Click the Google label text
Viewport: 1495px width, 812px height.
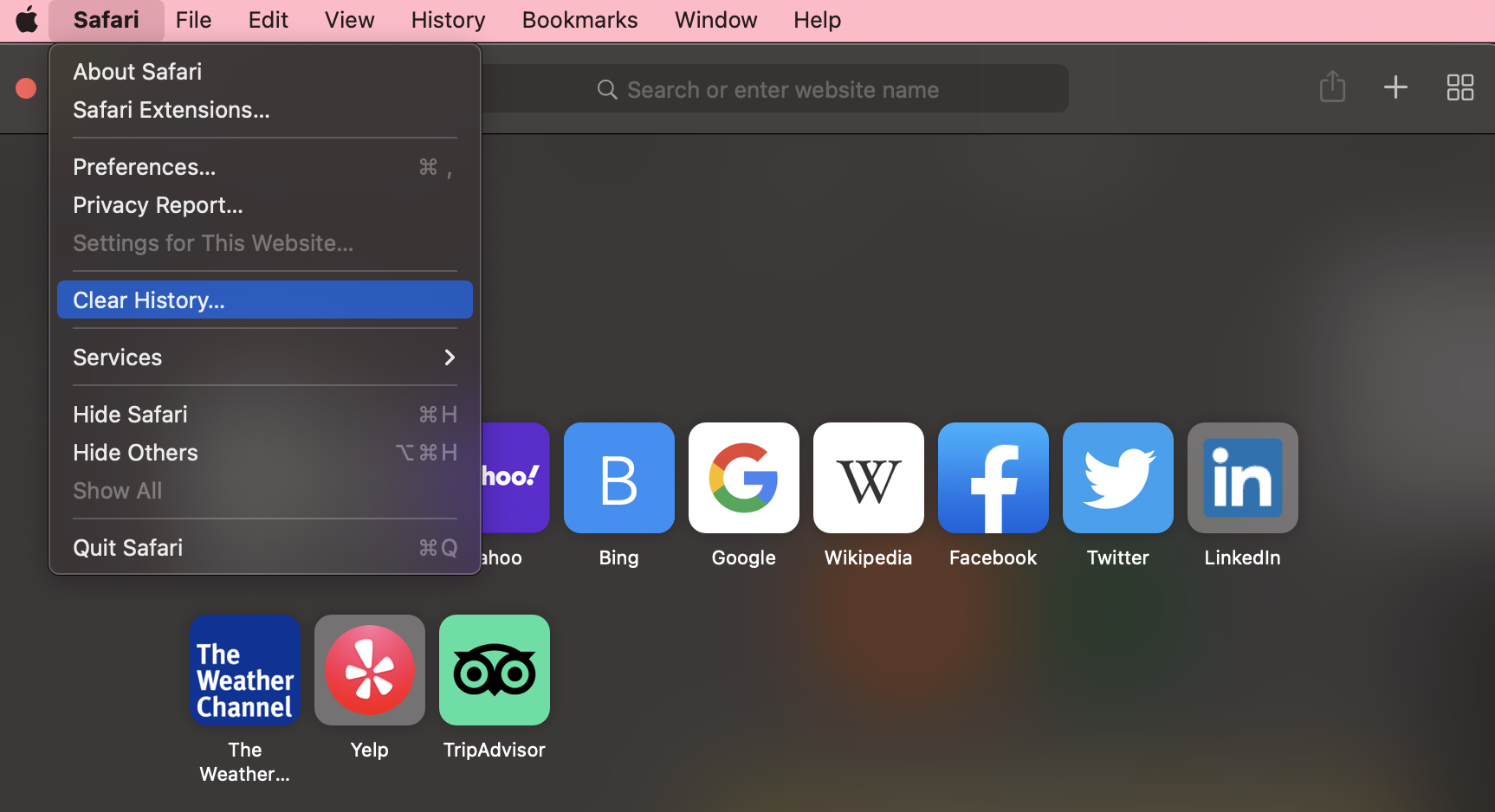tap(744, 558)
